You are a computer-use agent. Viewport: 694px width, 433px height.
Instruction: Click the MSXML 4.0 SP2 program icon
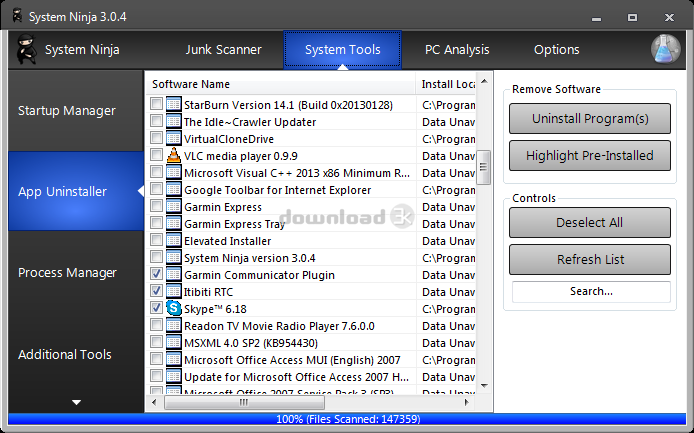click(174, 342)
